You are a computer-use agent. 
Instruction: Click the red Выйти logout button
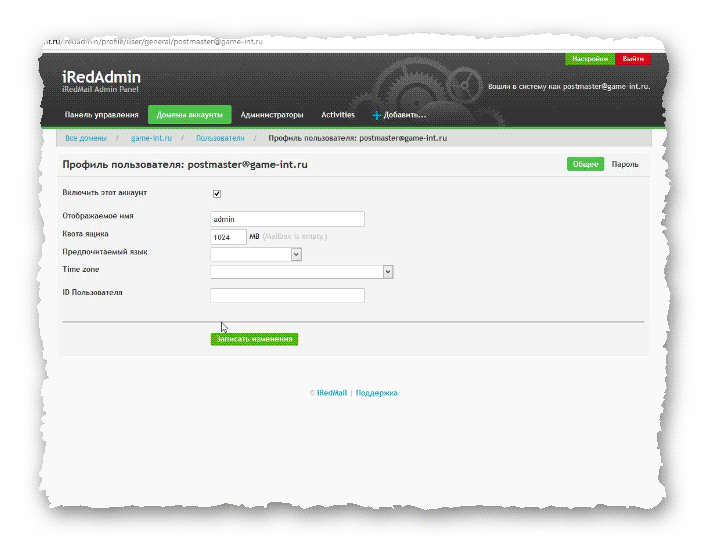[x=633, y=59]
